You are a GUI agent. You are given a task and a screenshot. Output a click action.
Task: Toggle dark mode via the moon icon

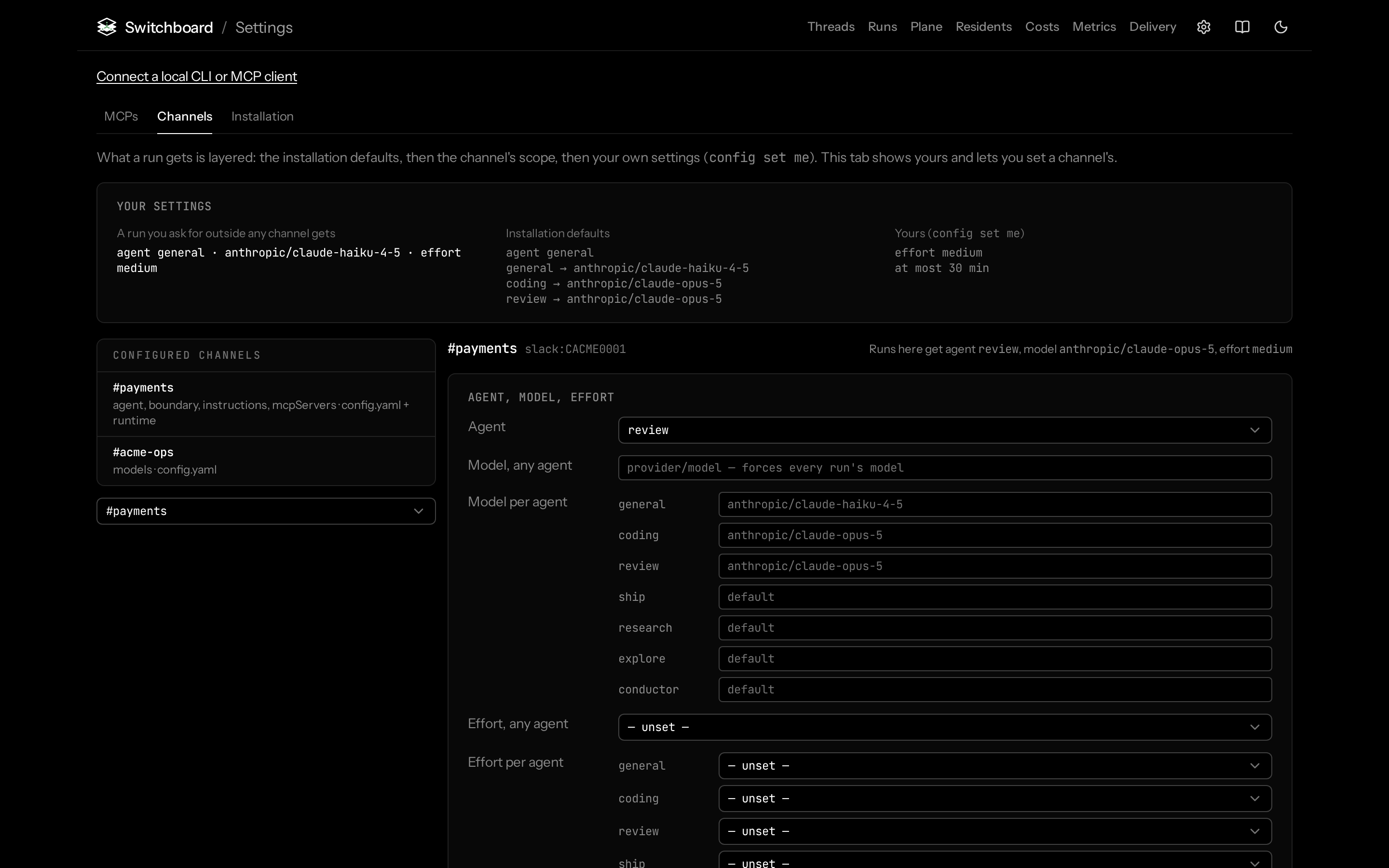pos(1280,27)
